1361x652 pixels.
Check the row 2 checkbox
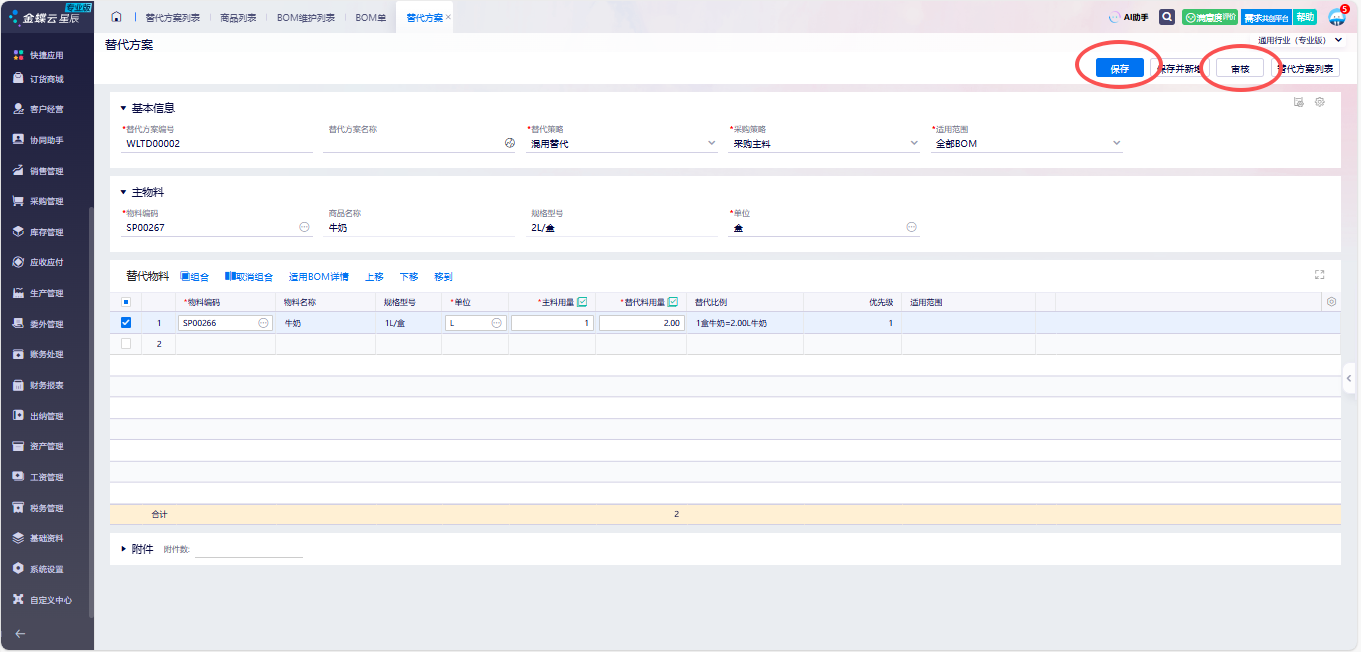click(x=126, y=344)
